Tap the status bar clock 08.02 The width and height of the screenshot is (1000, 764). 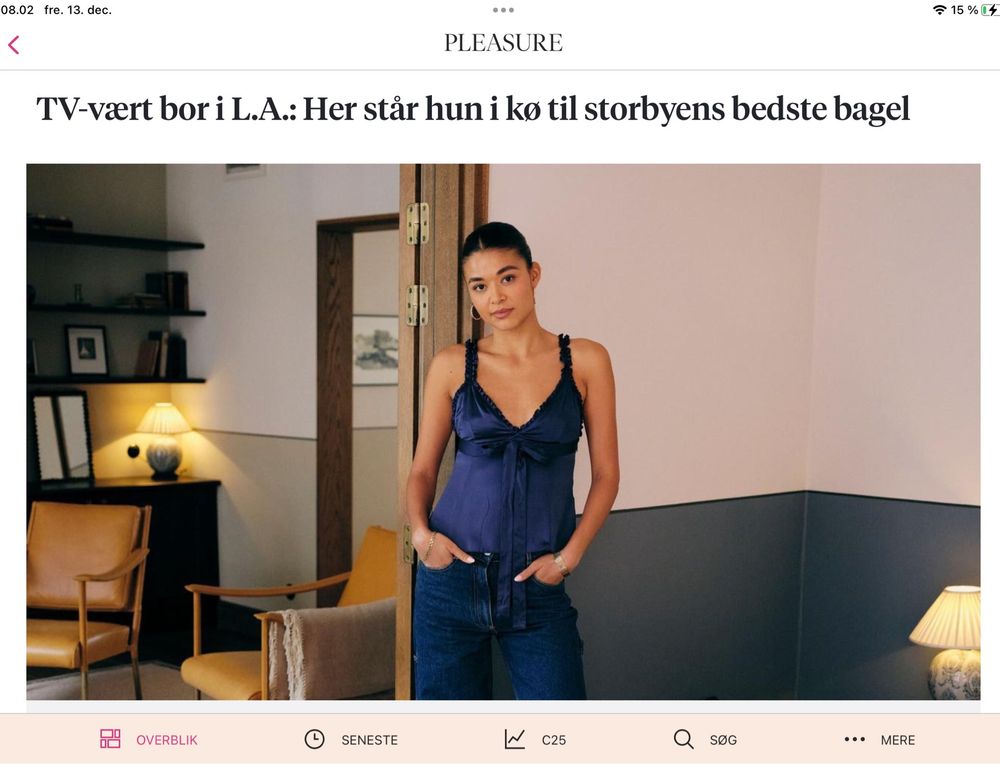click(17, 10)
